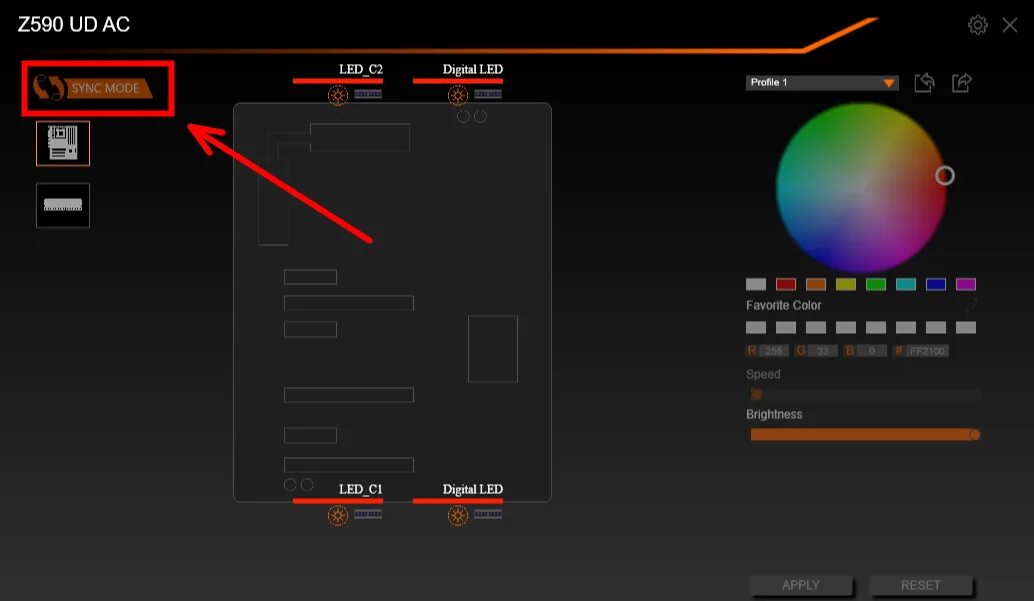1034x601 pixels.
Task: Click the LED_C1 header label
Action: (361, 490)
